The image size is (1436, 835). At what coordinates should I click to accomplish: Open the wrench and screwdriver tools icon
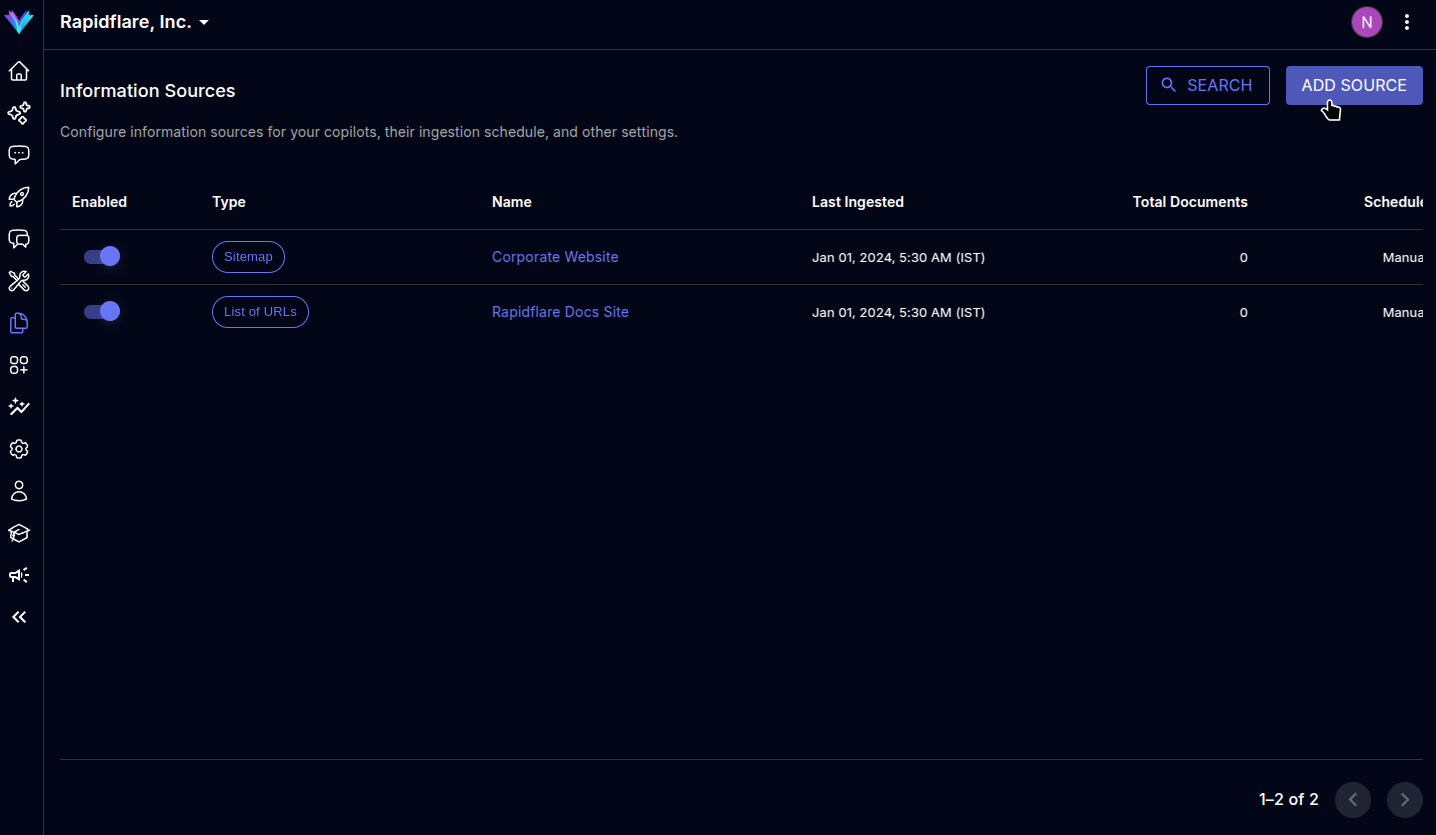point(19,281)
